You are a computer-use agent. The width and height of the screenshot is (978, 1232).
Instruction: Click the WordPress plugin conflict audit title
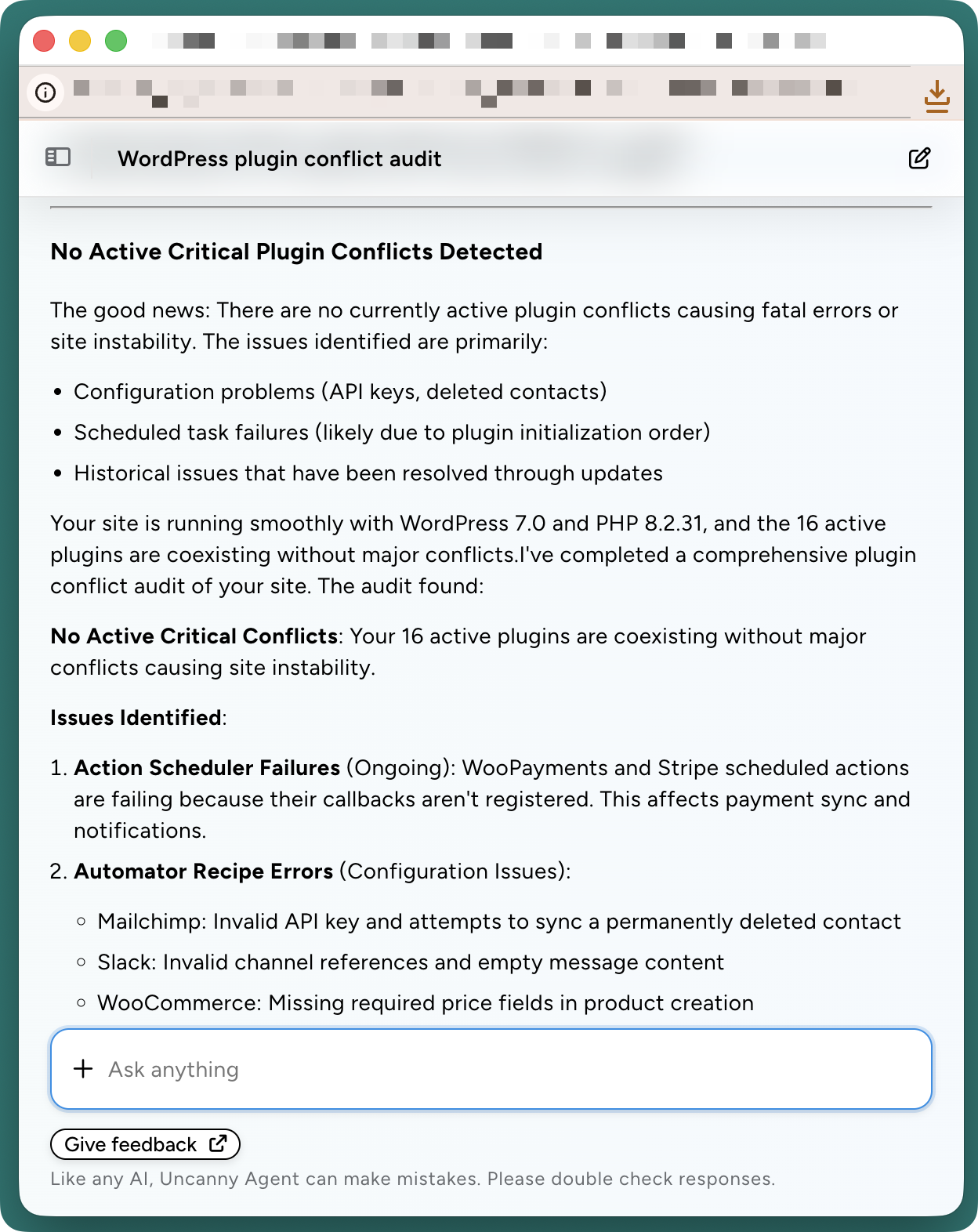pos(279,159)
